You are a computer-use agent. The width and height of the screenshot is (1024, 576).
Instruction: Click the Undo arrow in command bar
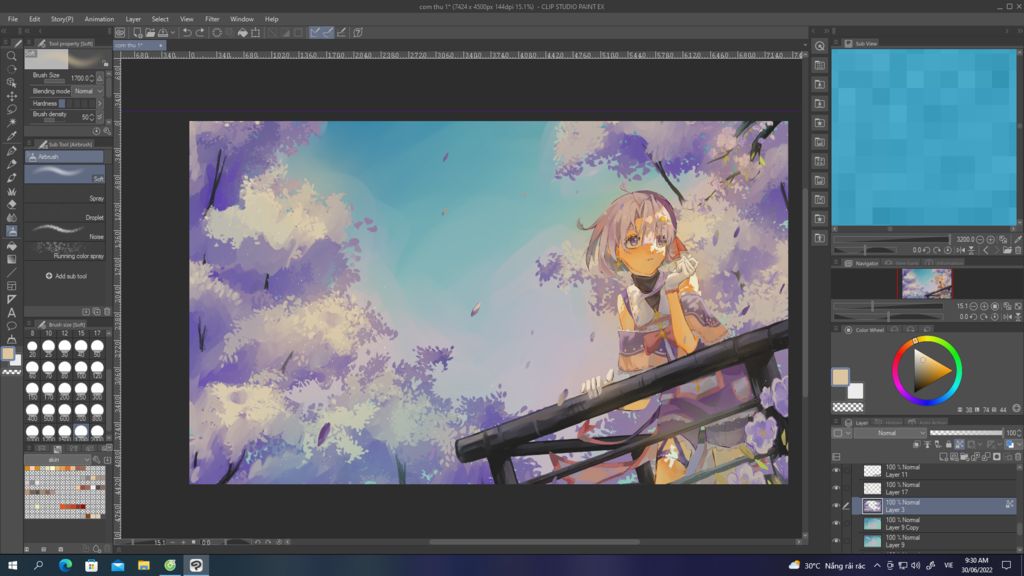pos(187,32)
